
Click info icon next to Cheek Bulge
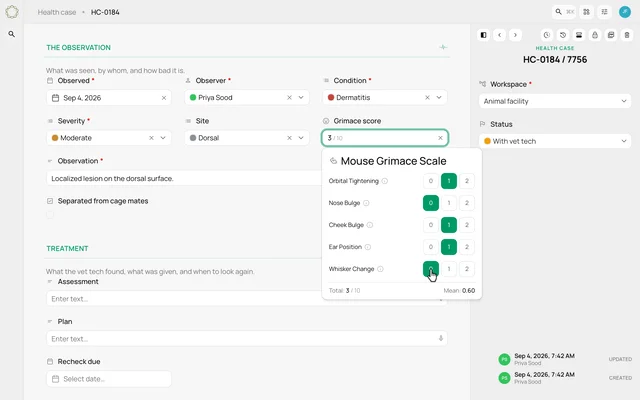click(370, 225)
